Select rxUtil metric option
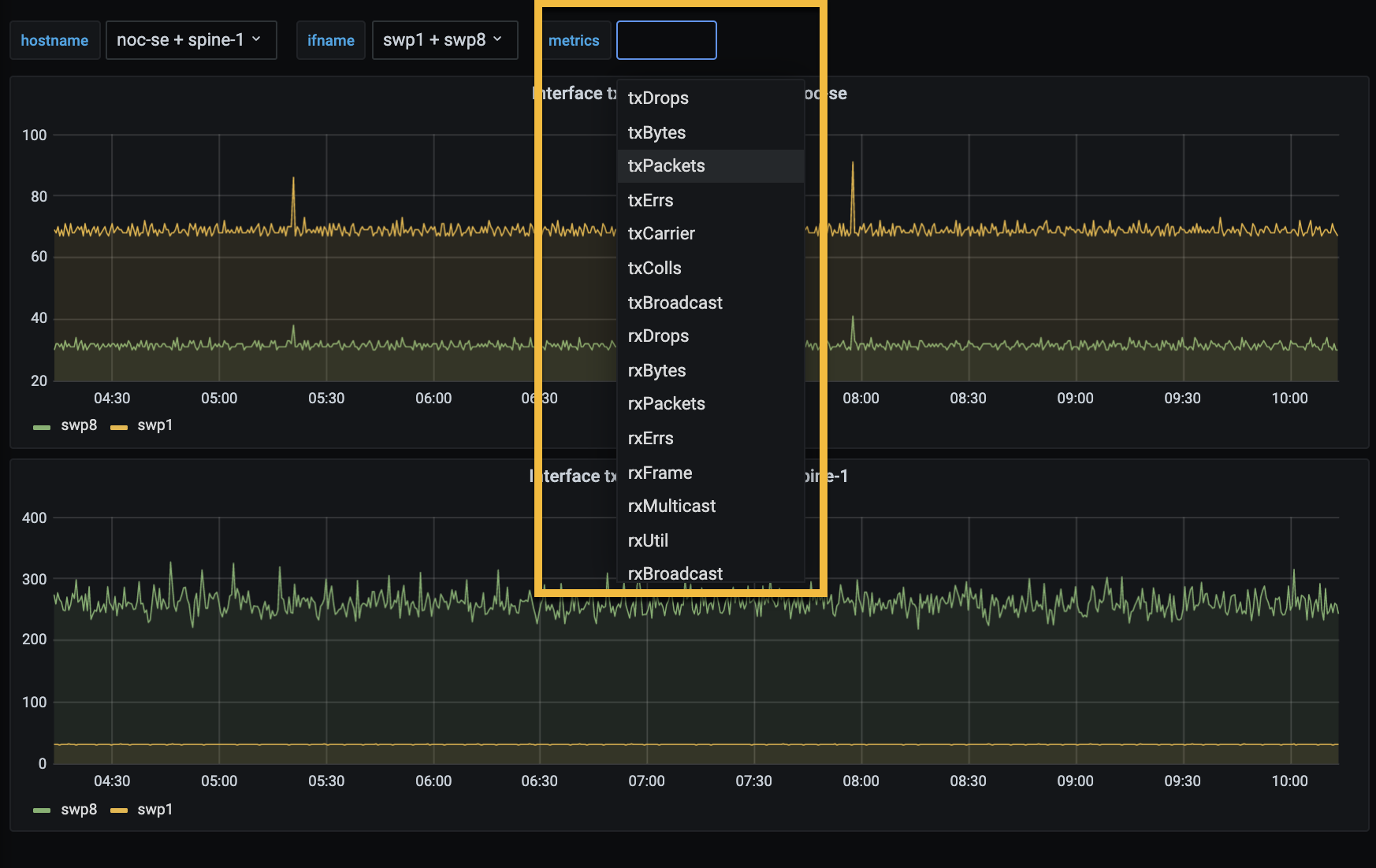Image resolution: width=1376 pixels, height=868 pixels. [x=648, y=540]
